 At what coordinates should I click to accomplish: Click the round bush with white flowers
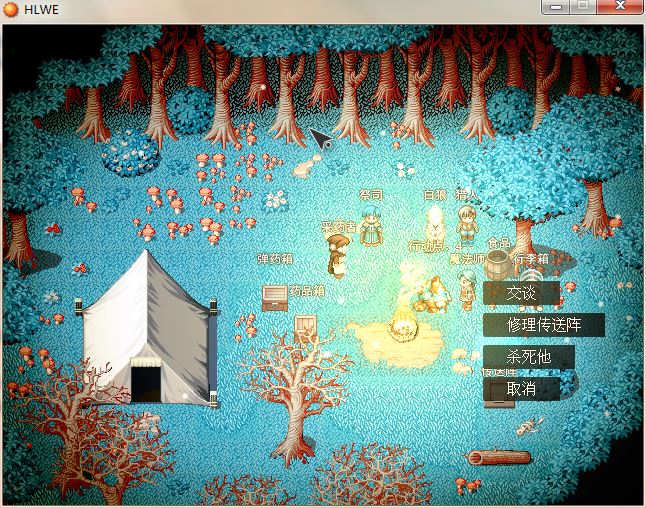tap(130, 153)
